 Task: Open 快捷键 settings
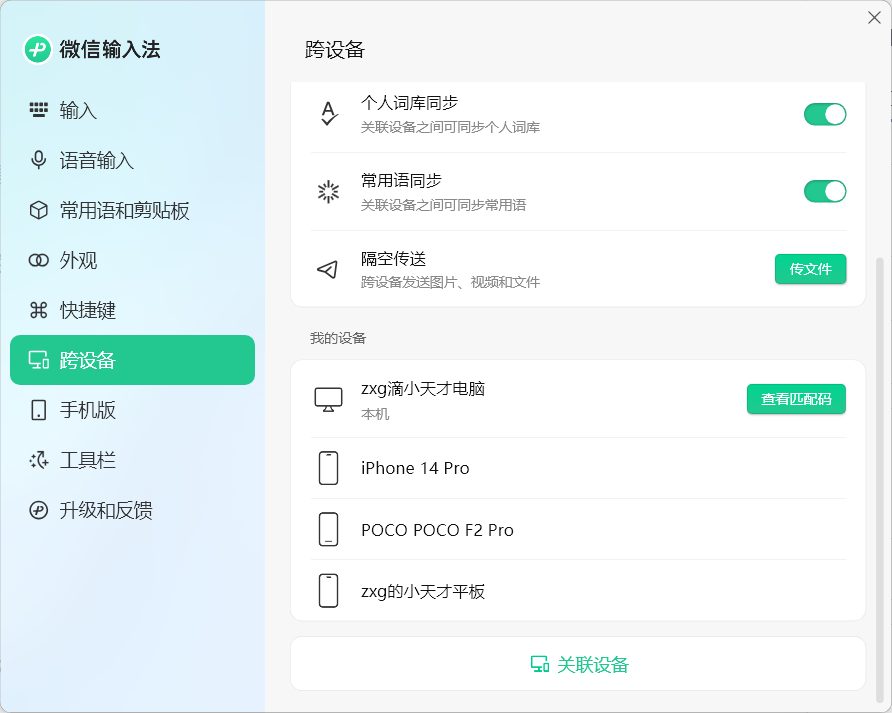click(x=133, y=310)
